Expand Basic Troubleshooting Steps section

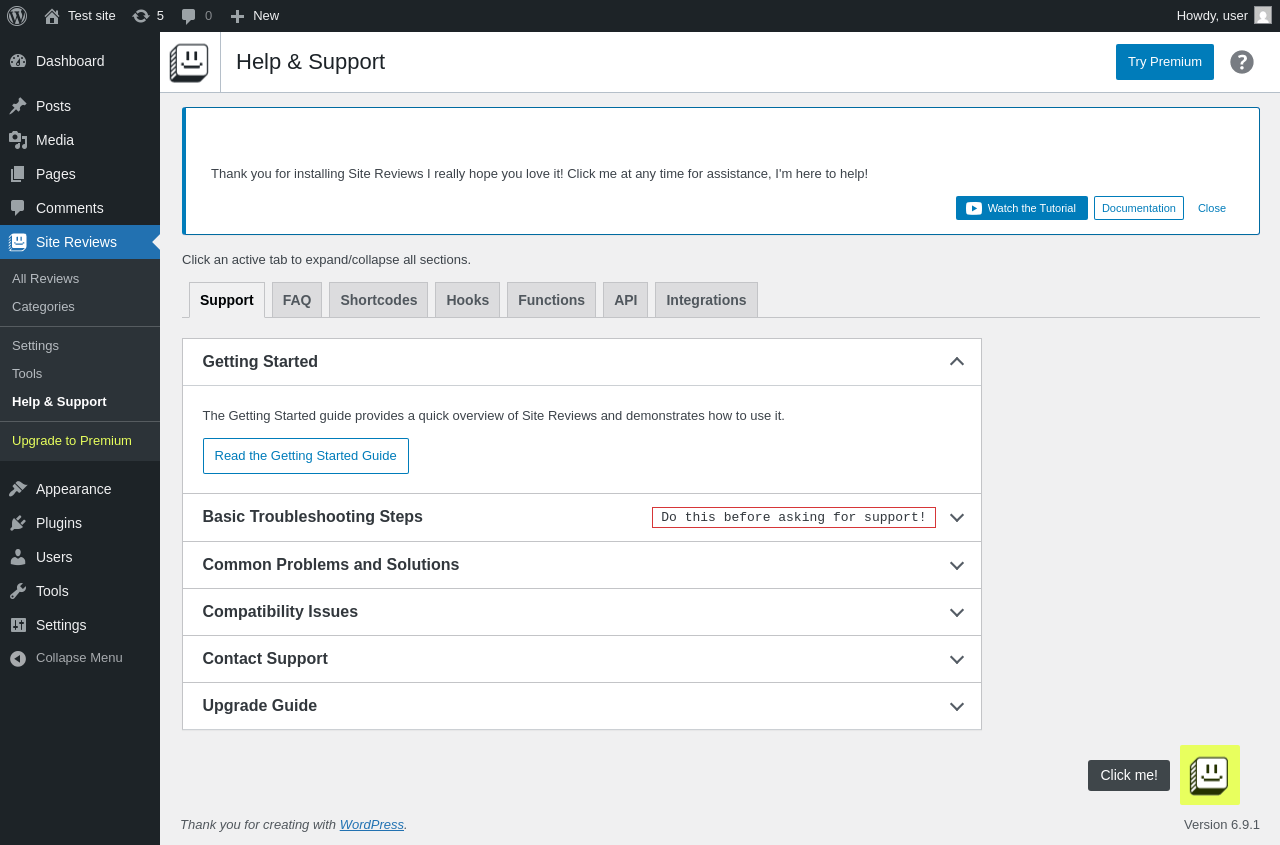click(956, 517)
